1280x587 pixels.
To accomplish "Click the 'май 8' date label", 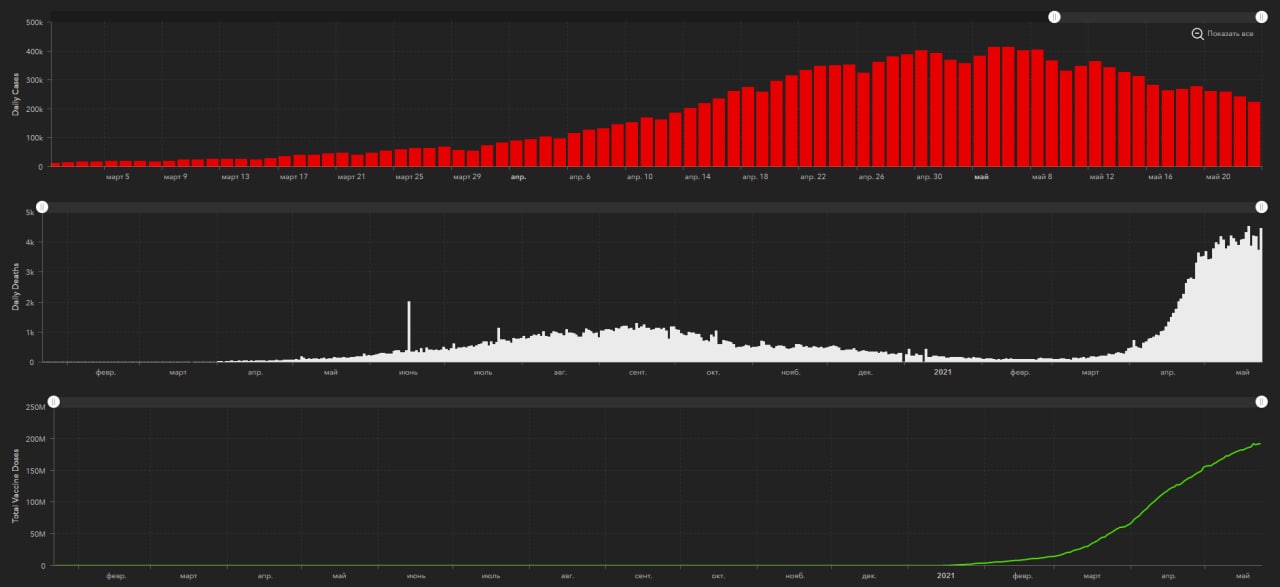I will coord(1042,177).
